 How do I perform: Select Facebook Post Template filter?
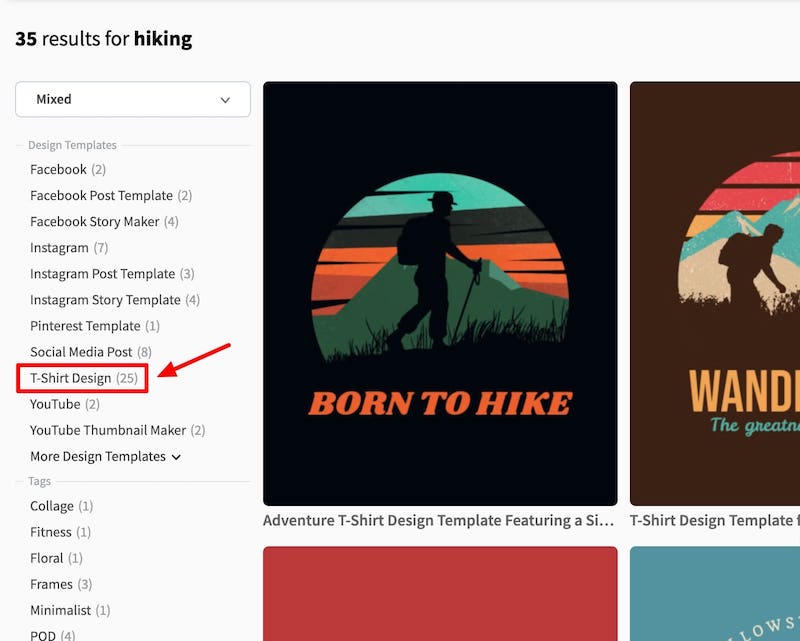[101, 196]
